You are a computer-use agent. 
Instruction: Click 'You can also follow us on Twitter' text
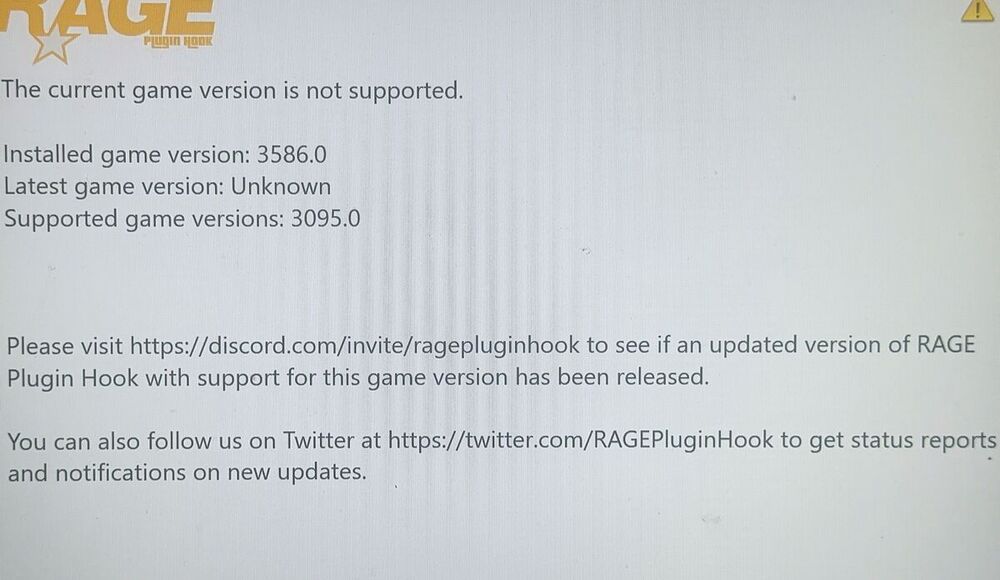194,442
